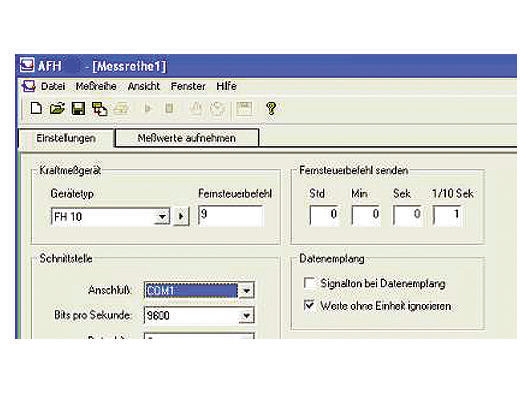Click the AFH icon left of Datei
The height and width of the screenshot is (413, 531).
(x=28, y=86)
